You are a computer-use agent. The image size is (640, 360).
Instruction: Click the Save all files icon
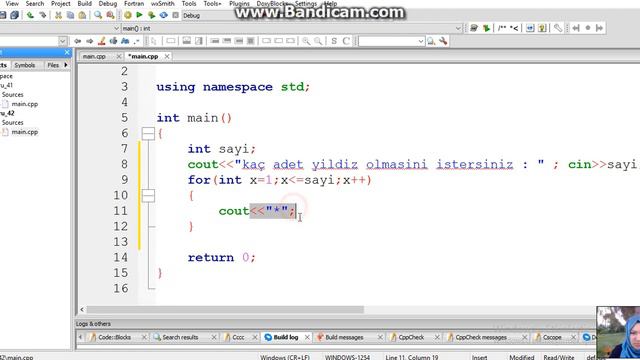tap(14, 15)
